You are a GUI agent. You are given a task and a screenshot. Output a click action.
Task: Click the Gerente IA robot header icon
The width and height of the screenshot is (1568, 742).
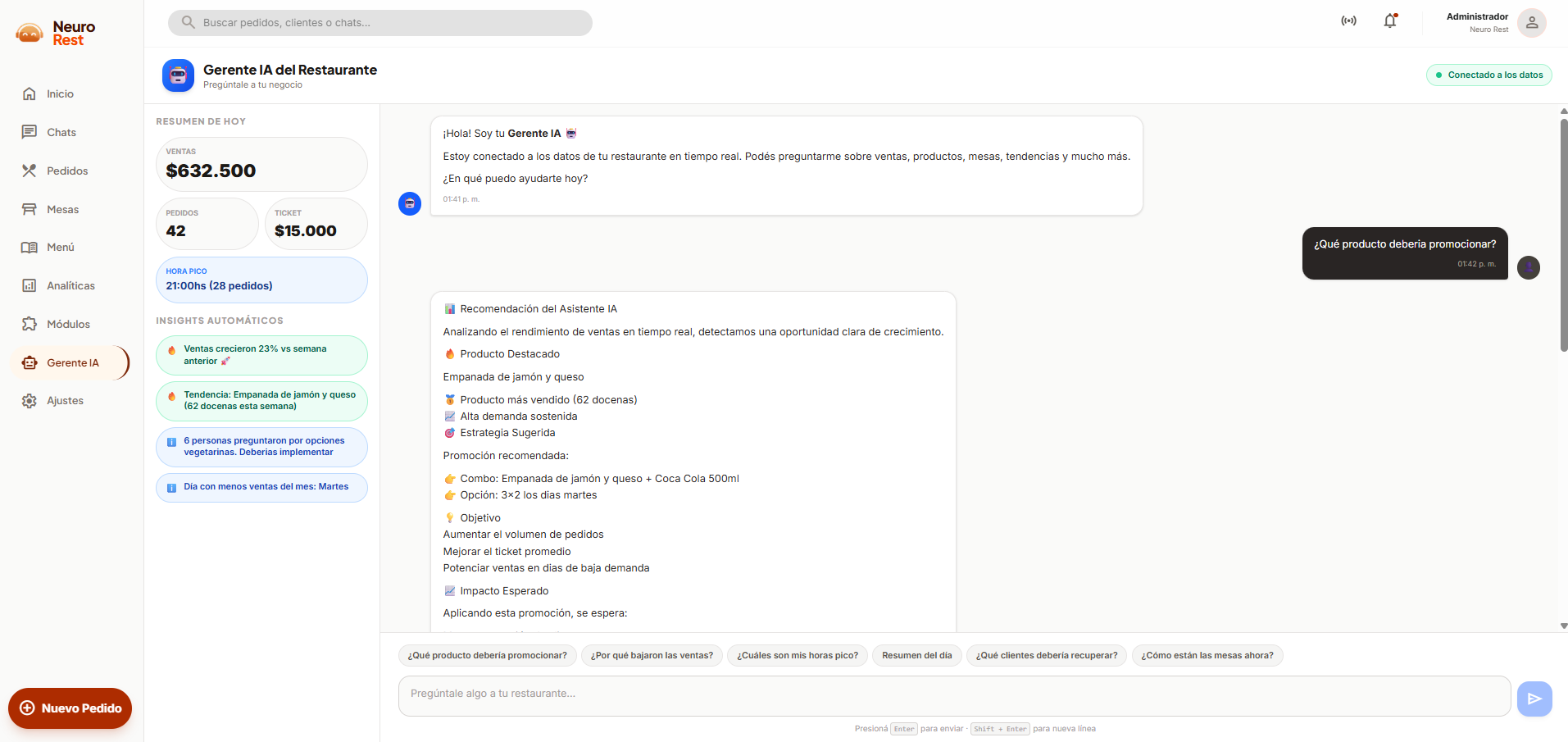[x=178, y=75]
